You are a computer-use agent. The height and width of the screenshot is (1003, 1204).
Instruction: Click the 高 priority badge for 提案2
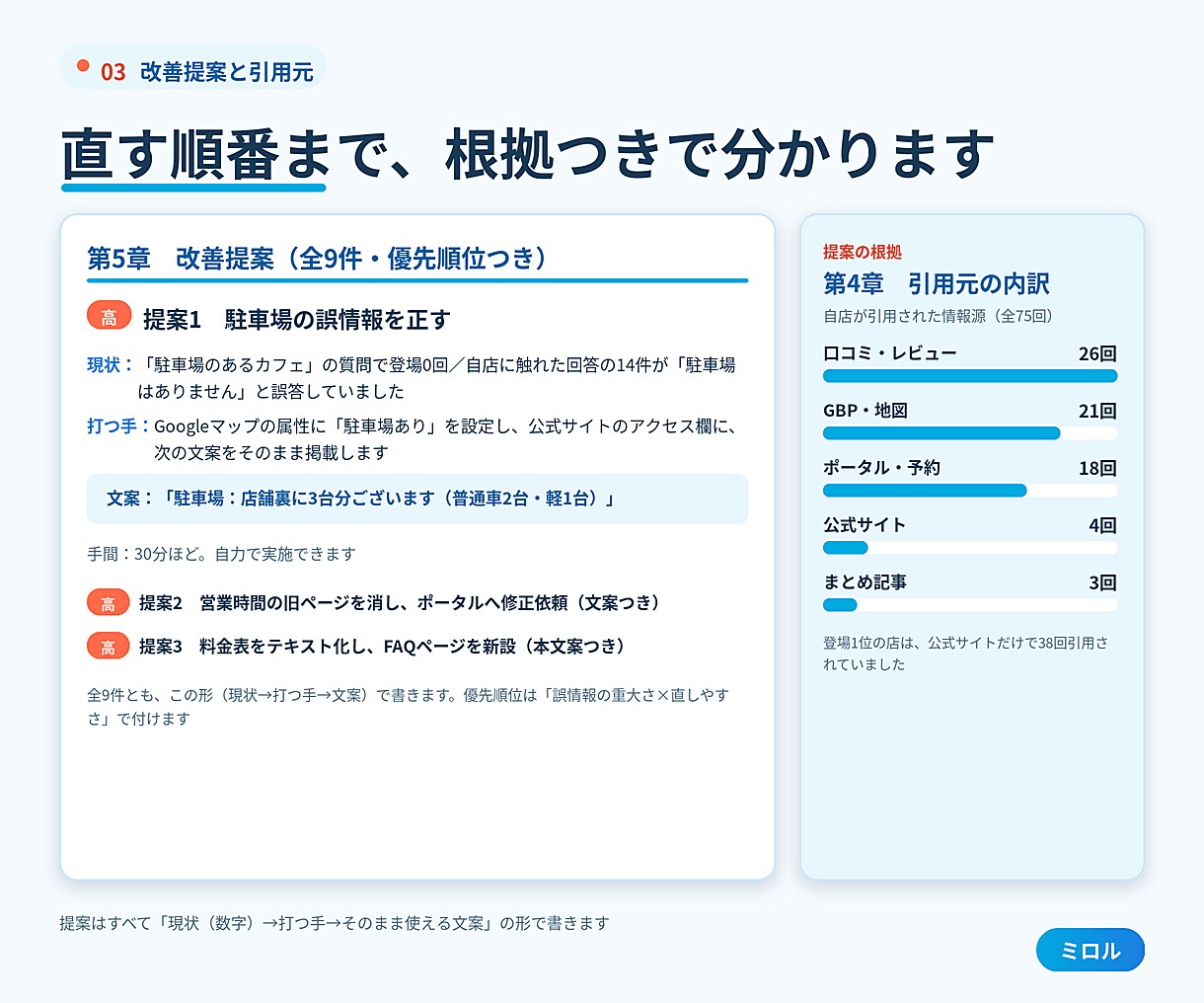pyautogui.click(x=109, y=602)
